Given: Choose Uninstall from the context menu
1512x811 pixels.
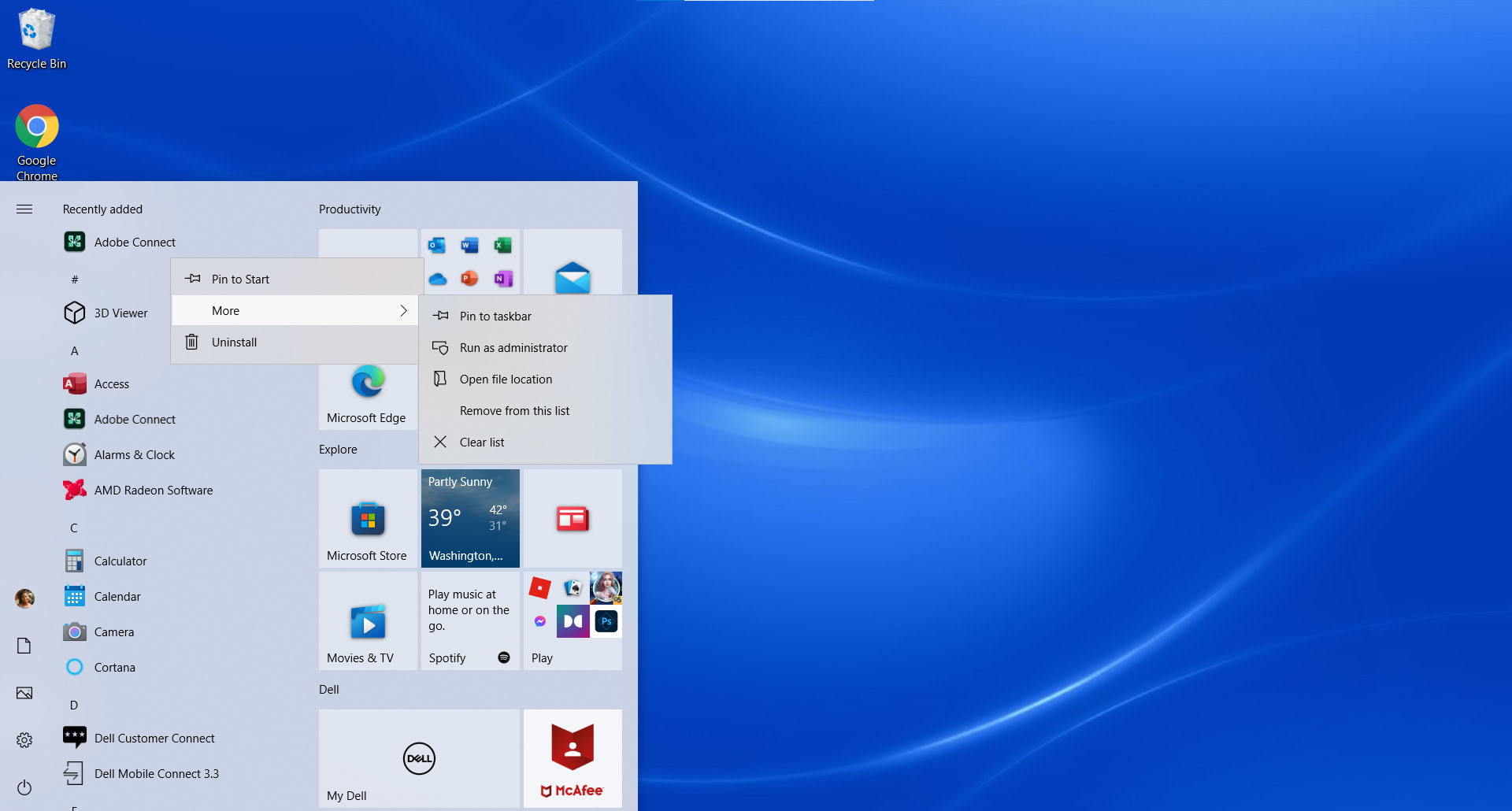Looking at the screenshot, I should (x=295, y=343).
